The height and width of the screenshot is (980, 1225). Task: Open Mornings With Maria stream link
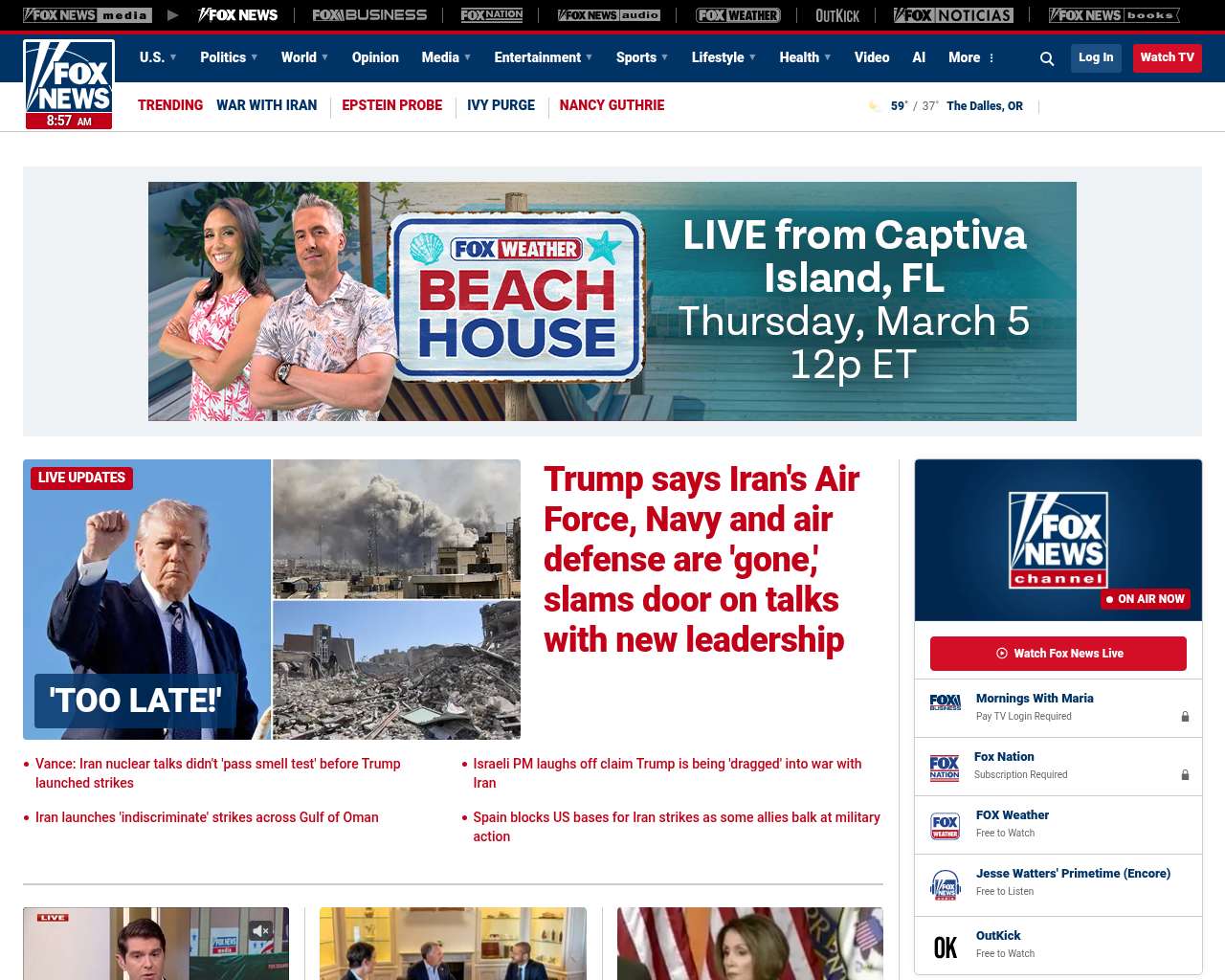(x=1035, y=699)
